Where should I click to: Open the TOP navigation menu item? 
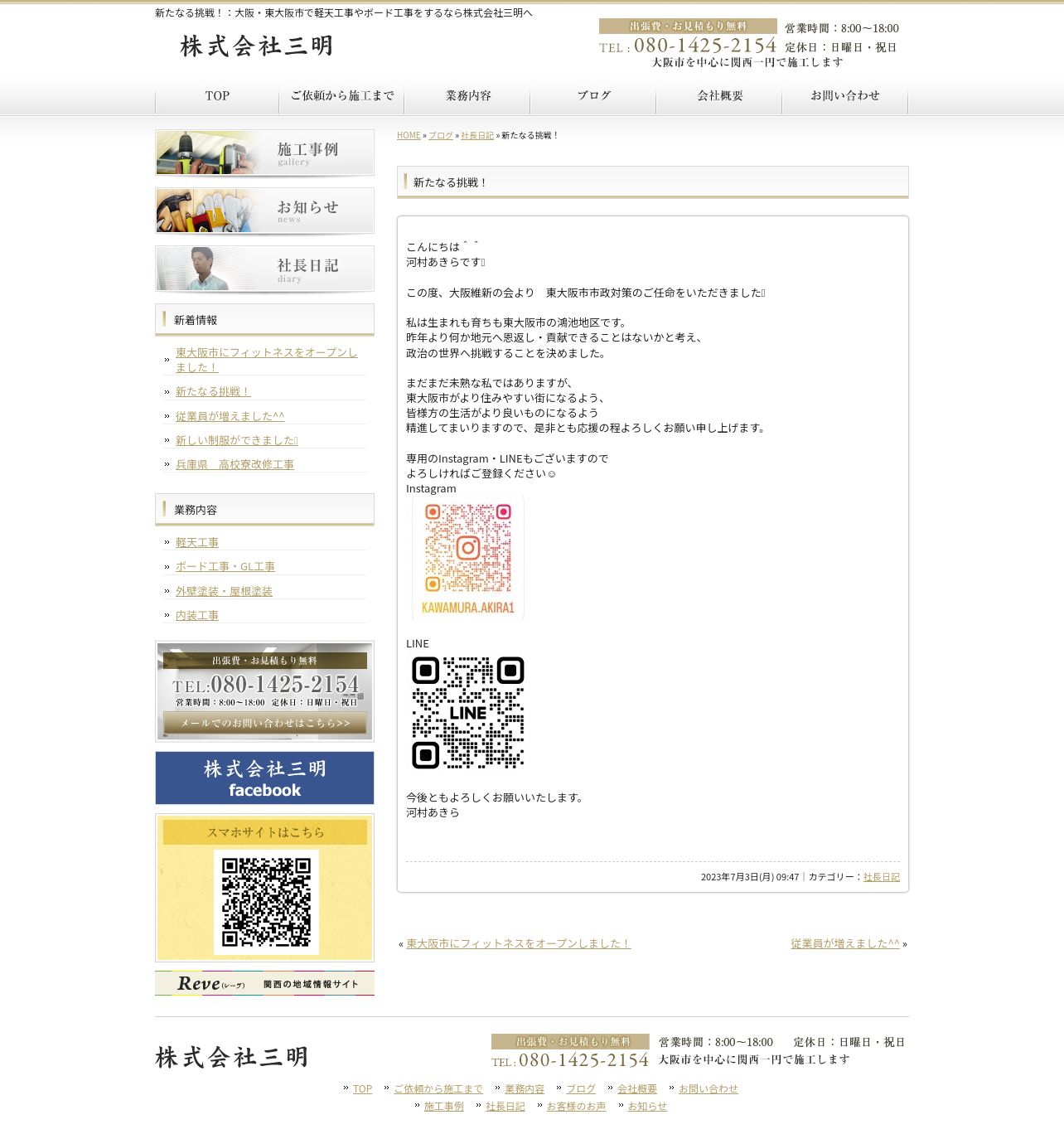tap(217, 96)
